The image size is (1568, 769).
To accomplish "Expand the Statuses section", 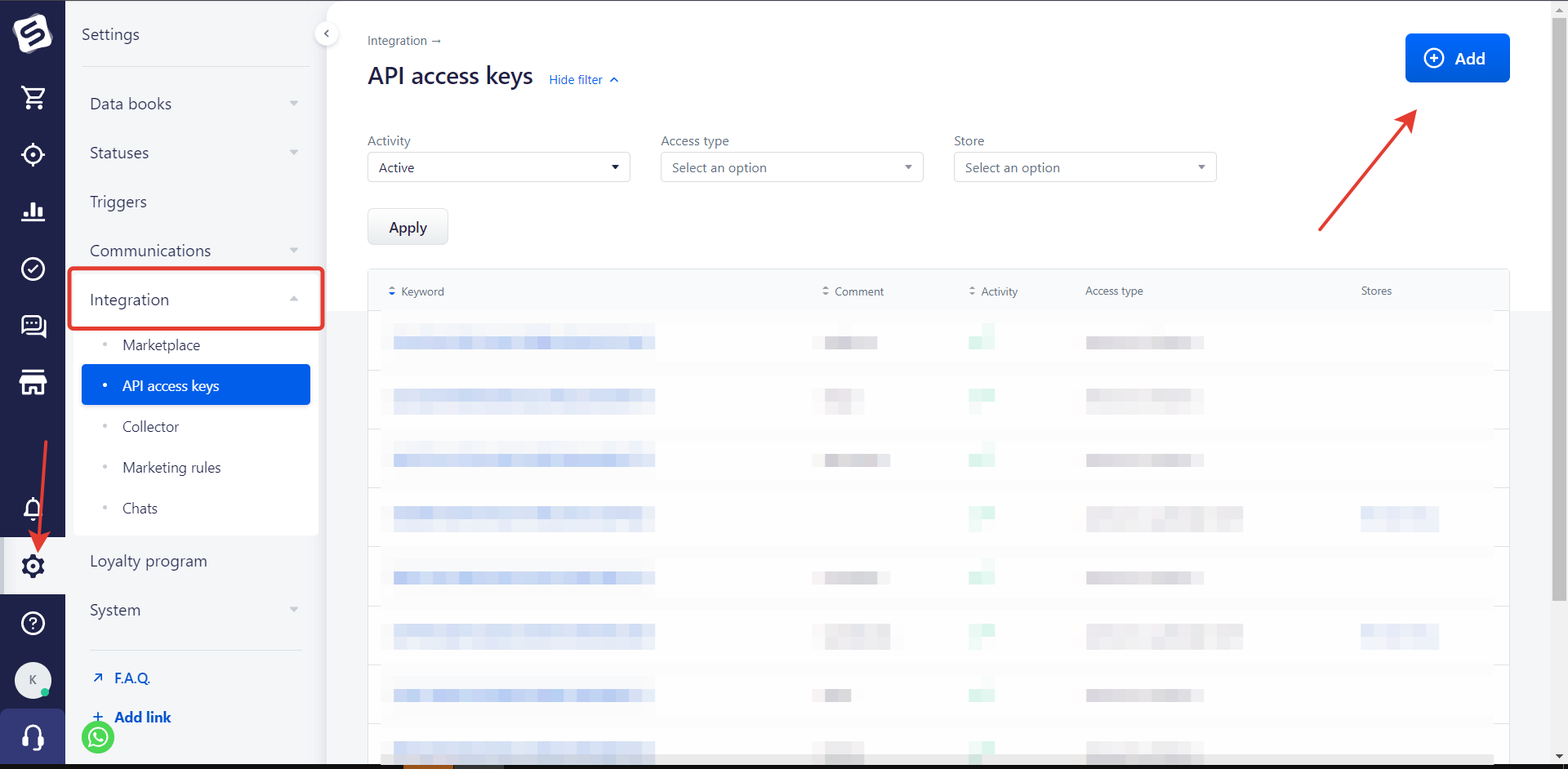I will [x=194, y=153].
